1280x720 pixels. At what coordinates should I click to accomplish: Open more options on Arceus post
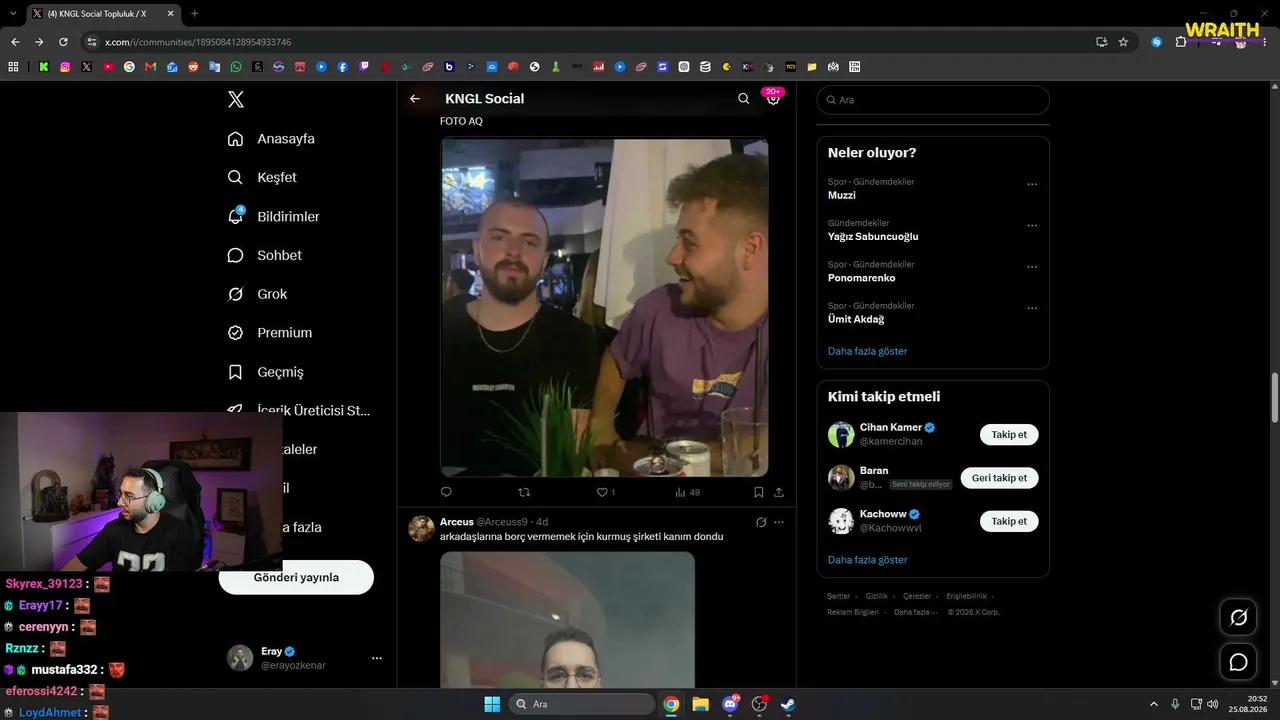(779, 522)
